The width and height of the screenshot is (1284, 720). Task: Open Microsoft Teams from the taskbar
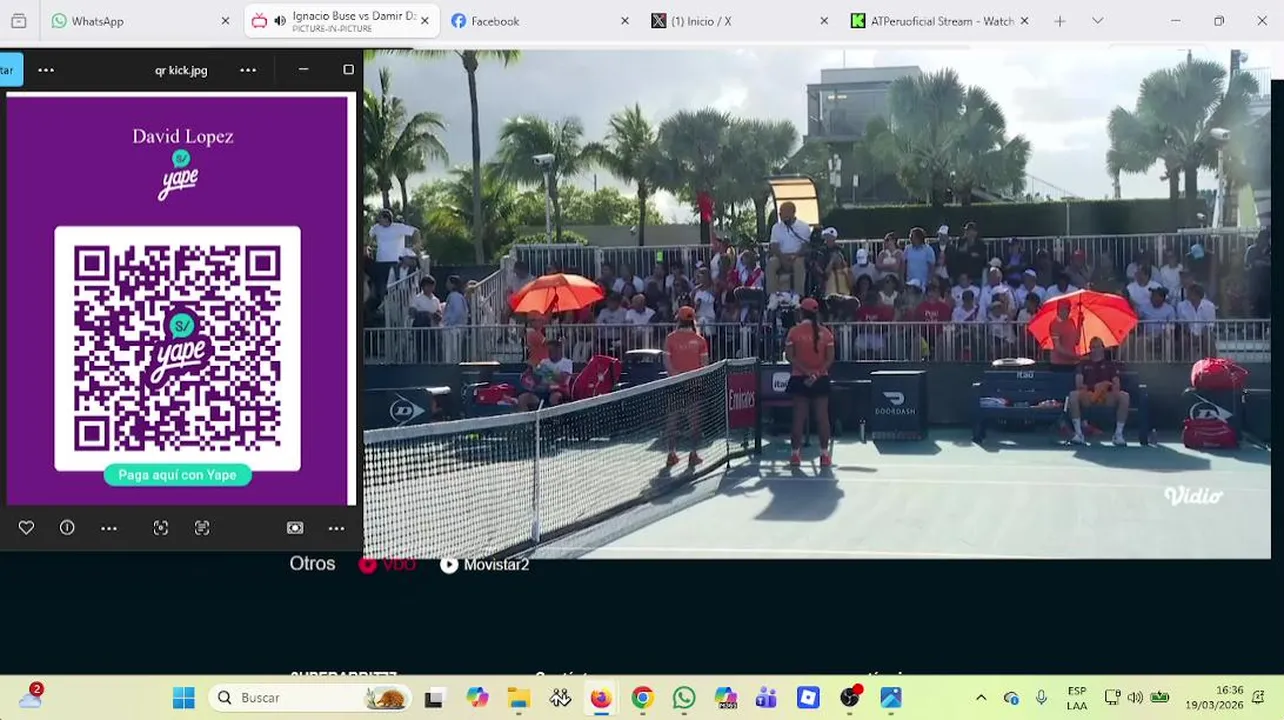tap(767, 698)
